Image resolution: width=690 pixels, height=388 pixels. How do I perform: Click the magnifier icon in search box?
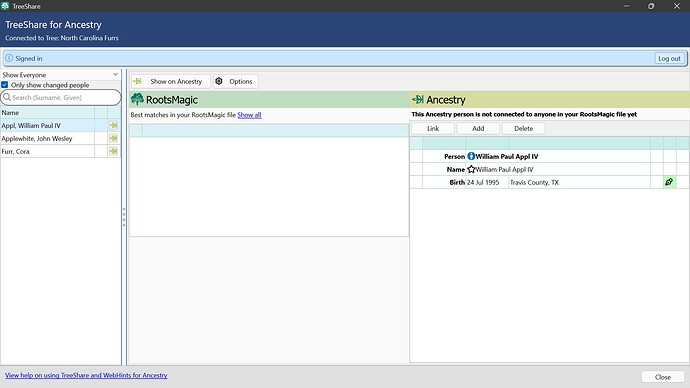coord(7,97)
